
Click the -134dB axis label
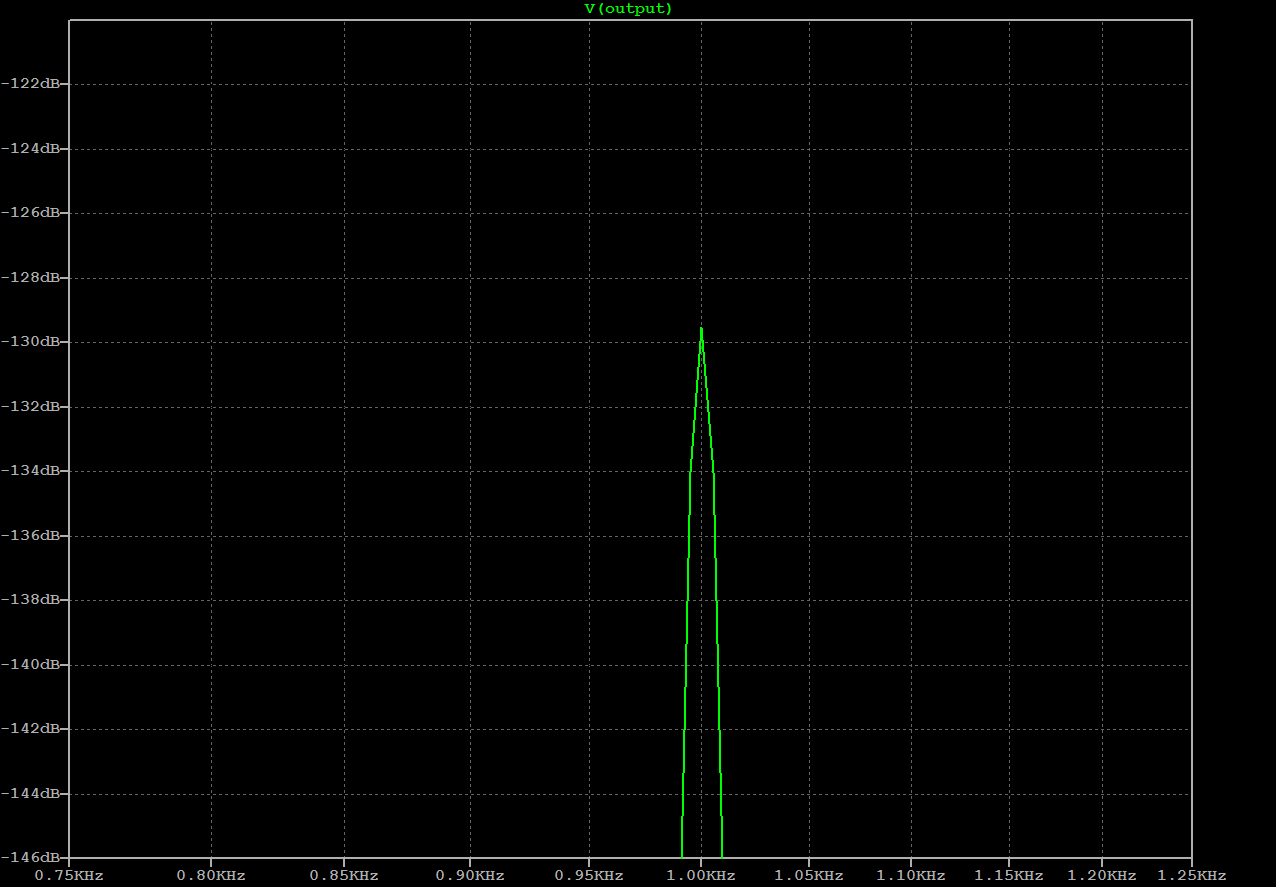33,470
